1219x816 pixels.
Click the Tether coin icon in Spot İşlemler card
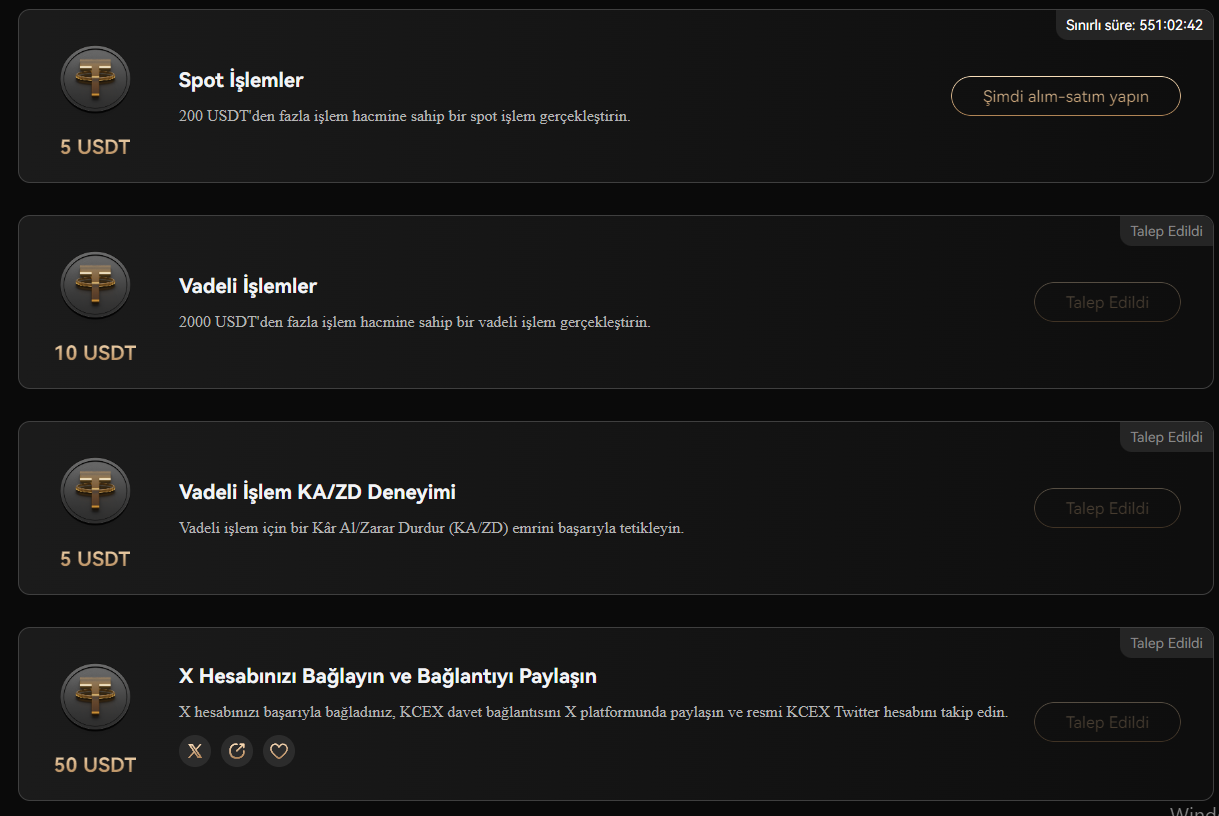click(x=95, y=80)
